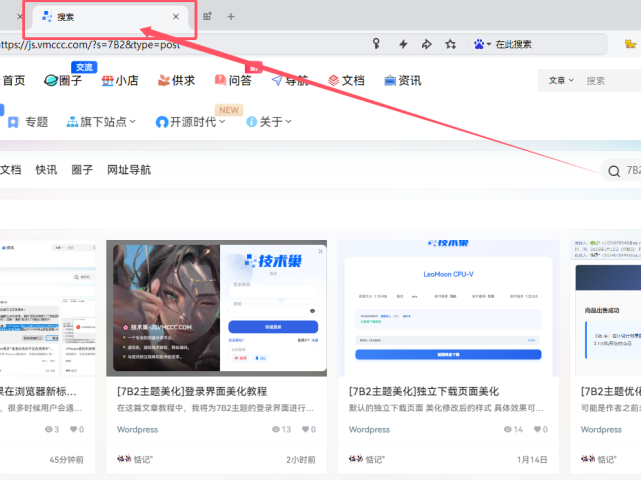Open article title [7B2主题美化]登录界面美化教程

coord(192,391)
